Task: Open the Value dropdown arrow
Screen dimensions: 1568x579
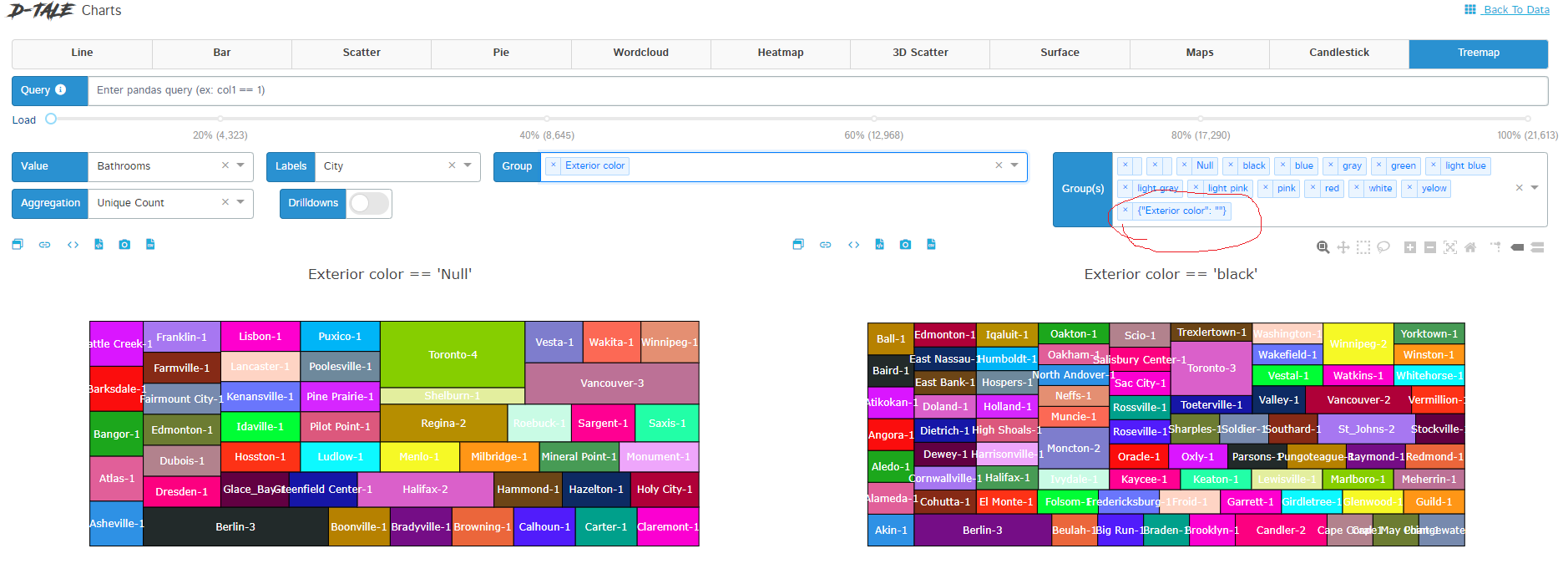Action: (x=240, y=165)
